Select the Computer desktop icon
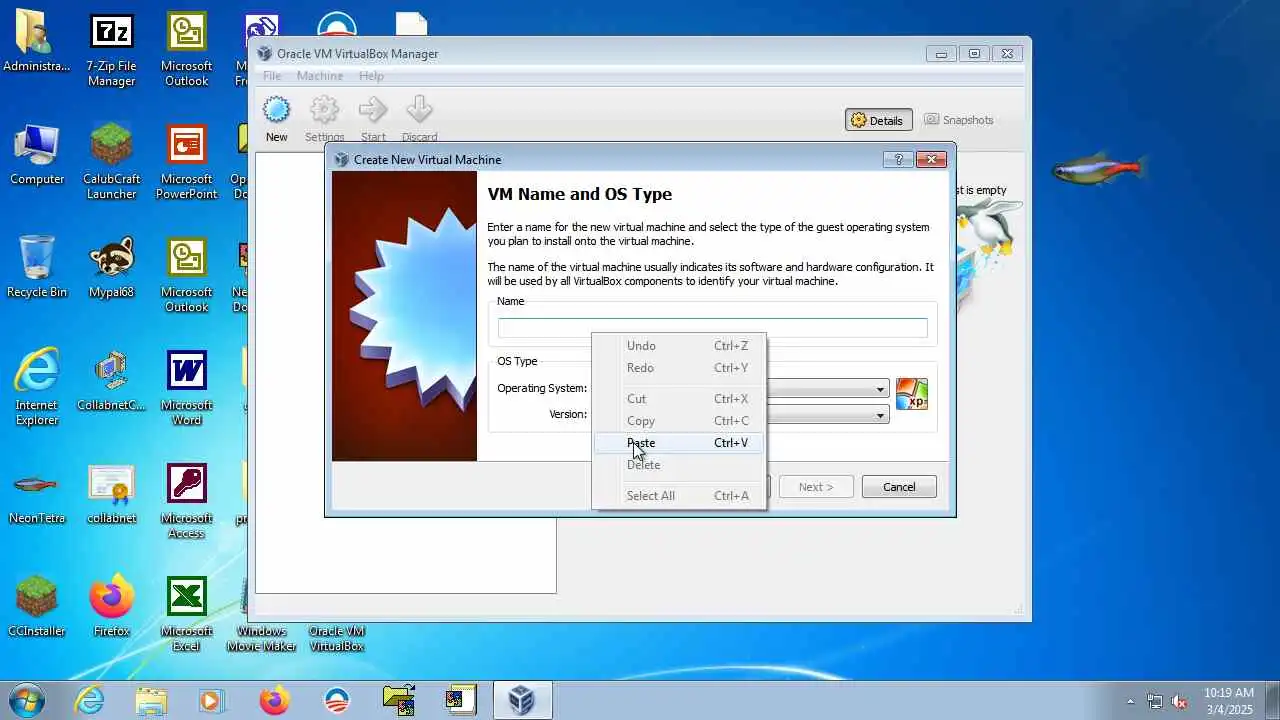Image resolution: width=1280 pixels, height=720 pixels. (37, 155)
